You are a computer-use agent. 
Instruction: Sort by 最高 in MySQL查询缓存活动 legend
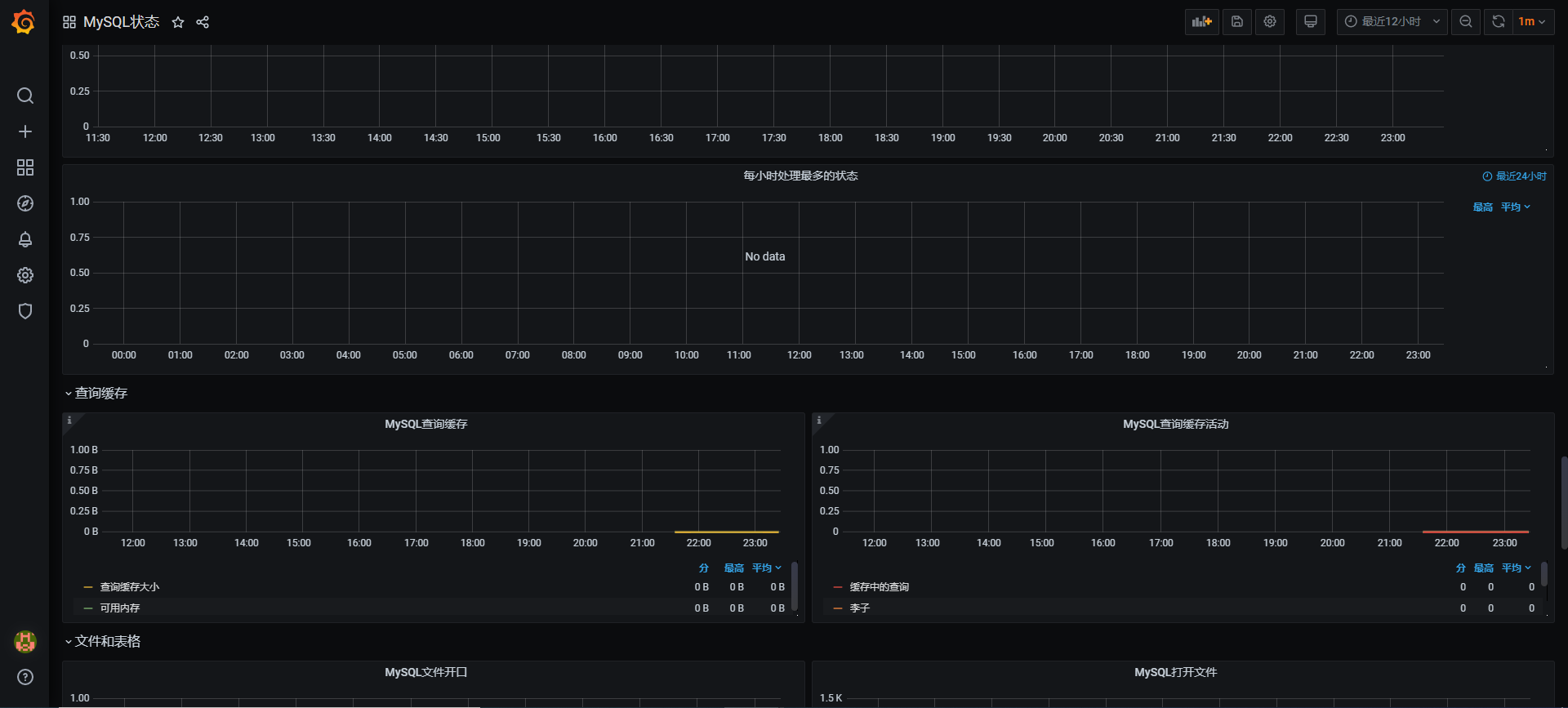click(x=1484, y=568)
